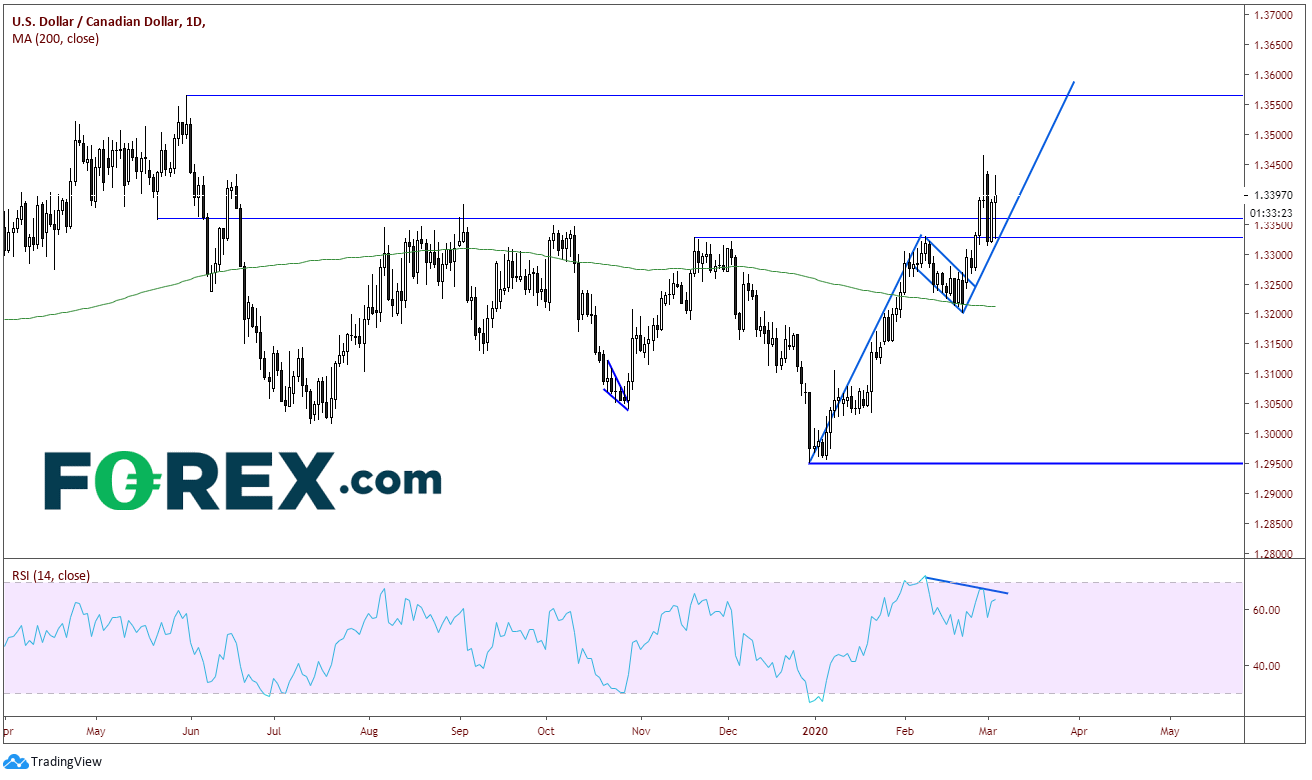Click the RSI (14, close) indicator label
The width and height of the screenshot is (1312, 780).
point(51,576)
